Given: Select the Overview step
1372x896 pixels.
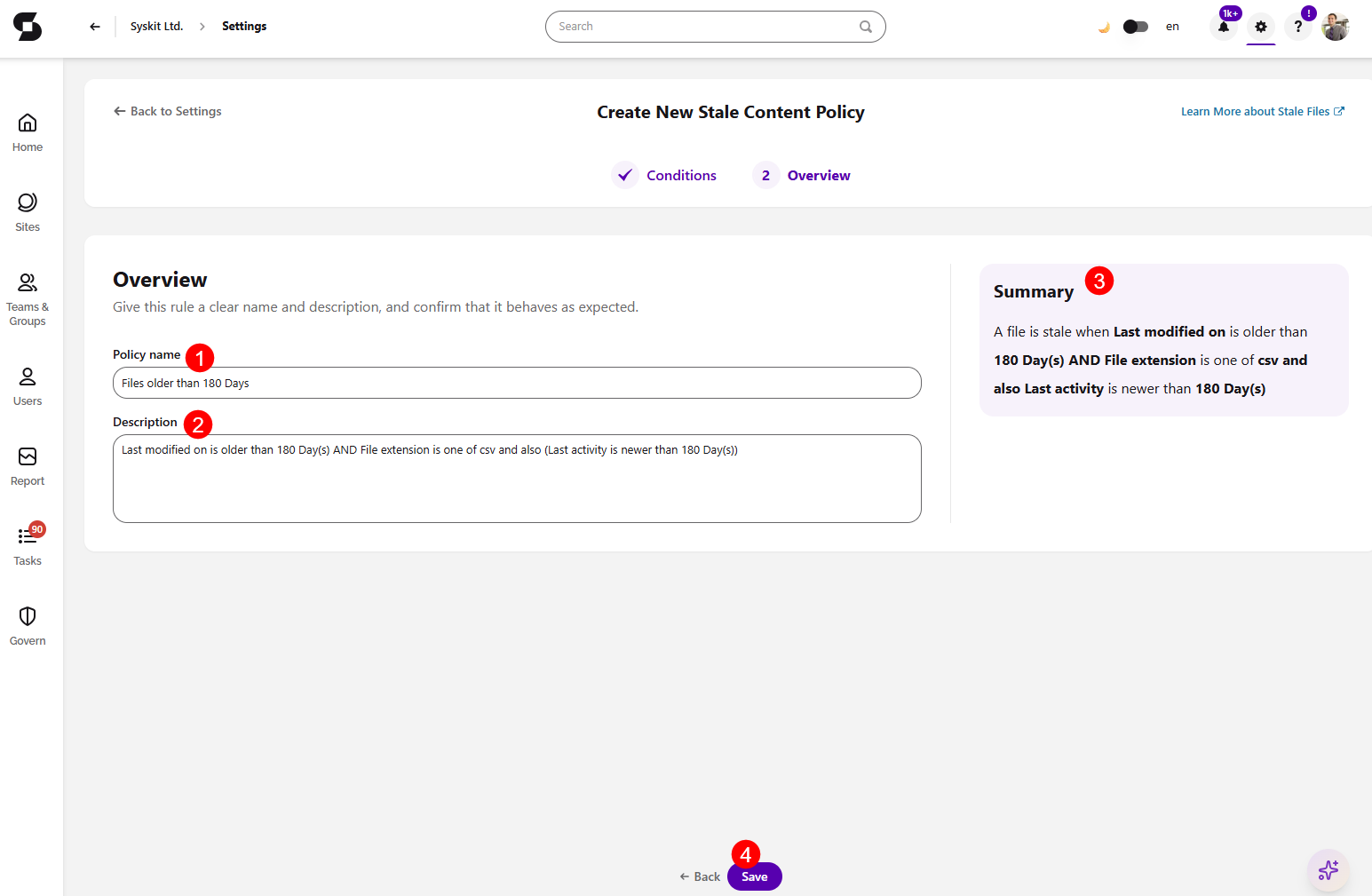Looking at the screenshot, I should tap(802, 175).
